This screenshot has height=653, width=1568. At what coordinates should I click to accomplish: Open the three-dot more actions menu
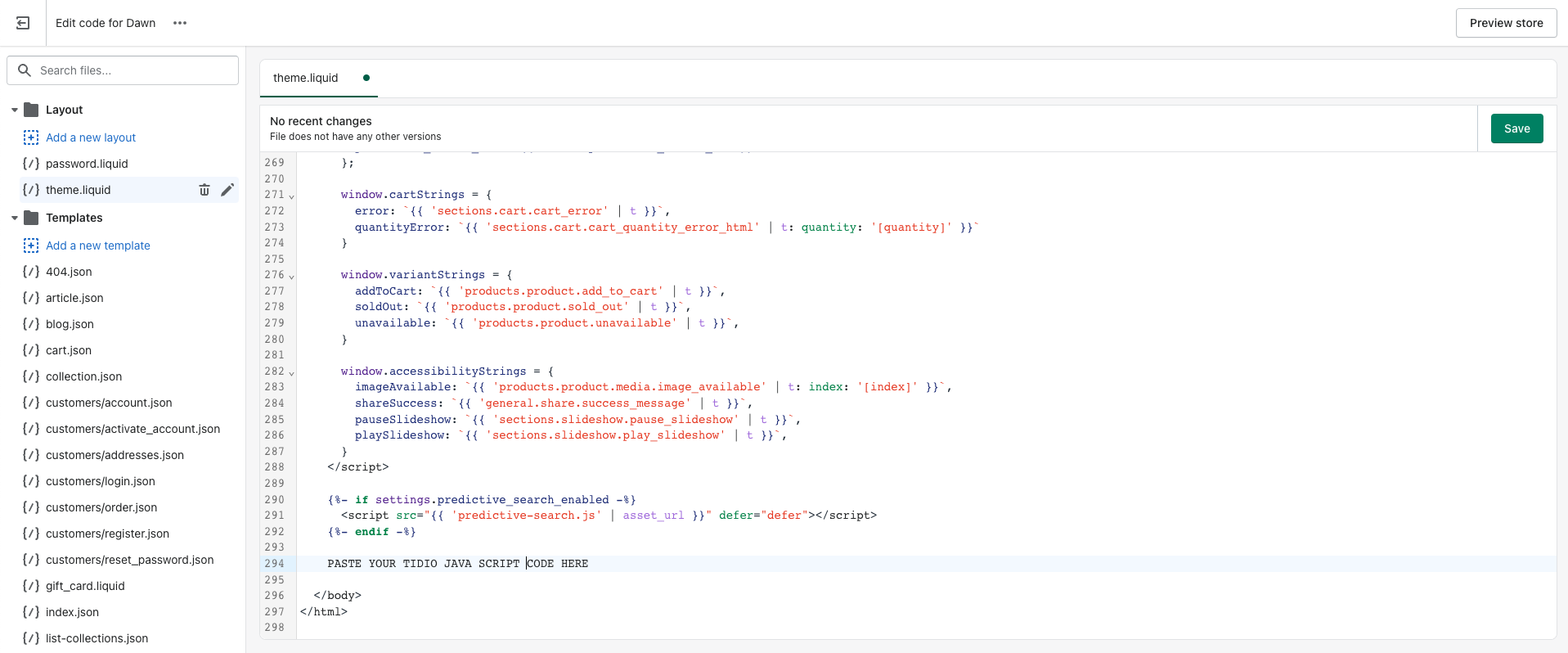180,23
